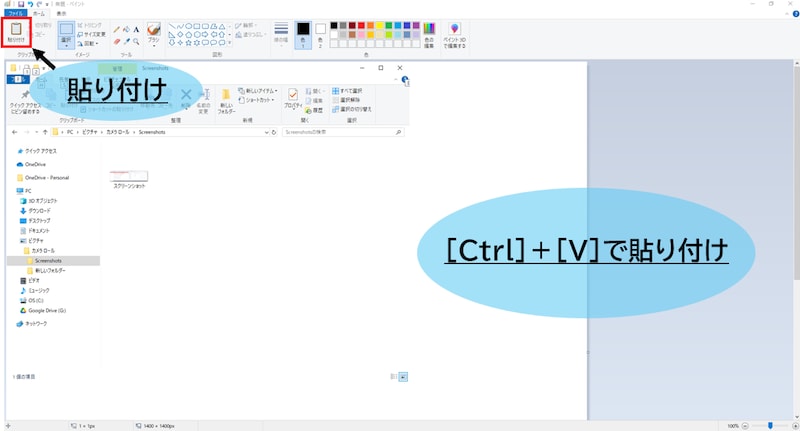This screenshot has width=800, height=431.
Task: Click the Explorer Back arrow
Action: (14, 132)
